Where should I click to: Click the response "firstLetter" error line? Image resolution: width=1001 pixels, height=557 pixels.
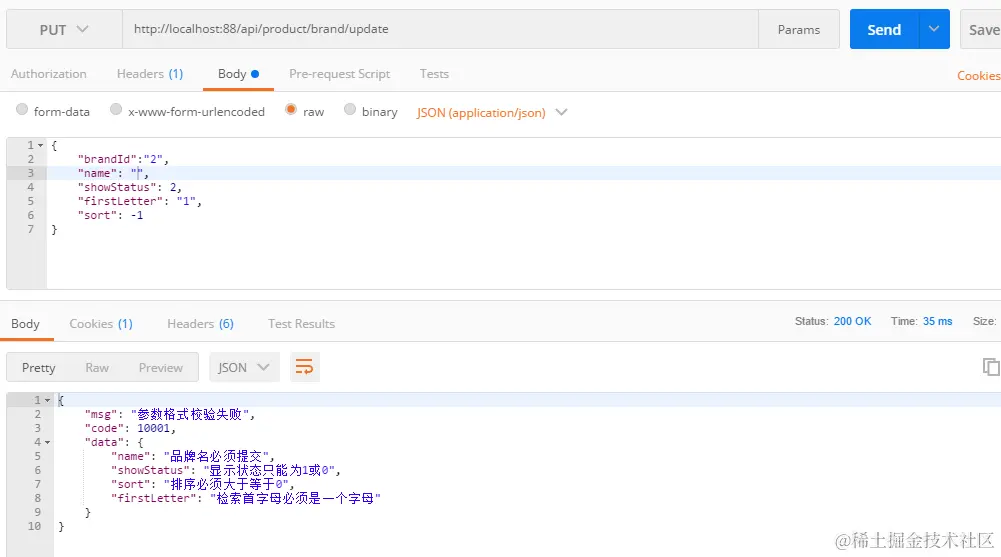tap(246, 499)
